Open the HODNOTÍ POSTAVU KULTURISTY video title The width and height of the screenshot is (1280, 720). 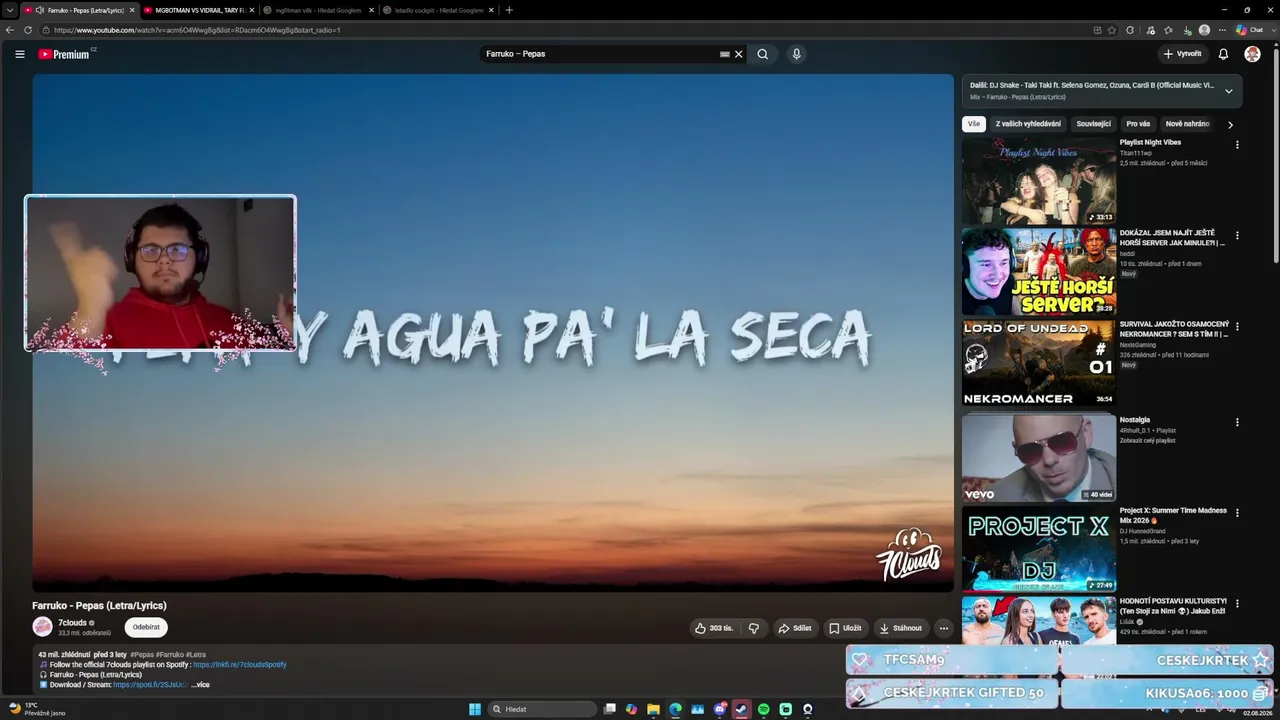tap(1173, 606)
